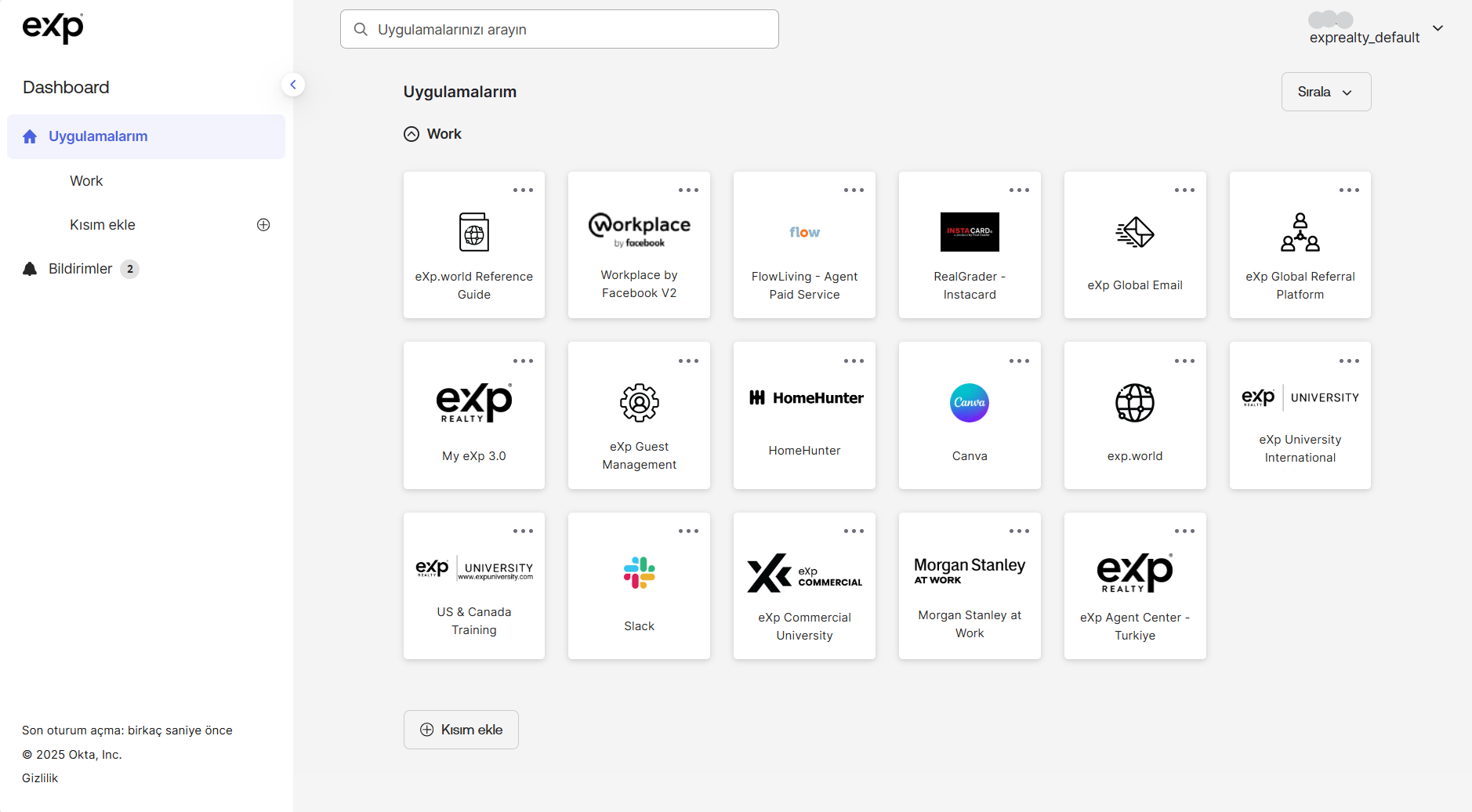Launch the My eXp 3.0 logo
Screen dimensions: 1472x812
(x=474, y=403)
